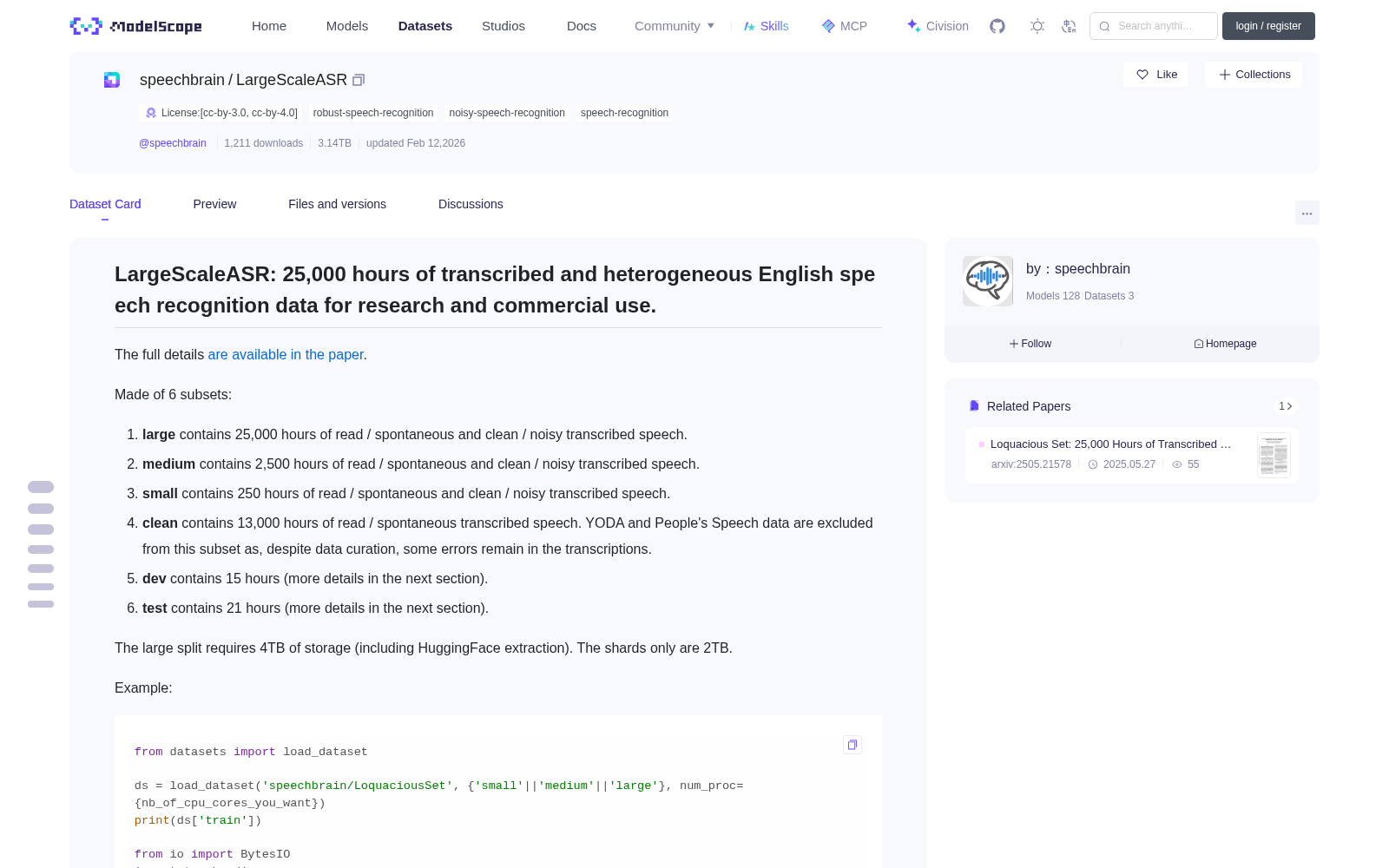The width and height of the screenshot is (1389, 868).
Task: Open the Docs page
Action: tap(582, 26)
